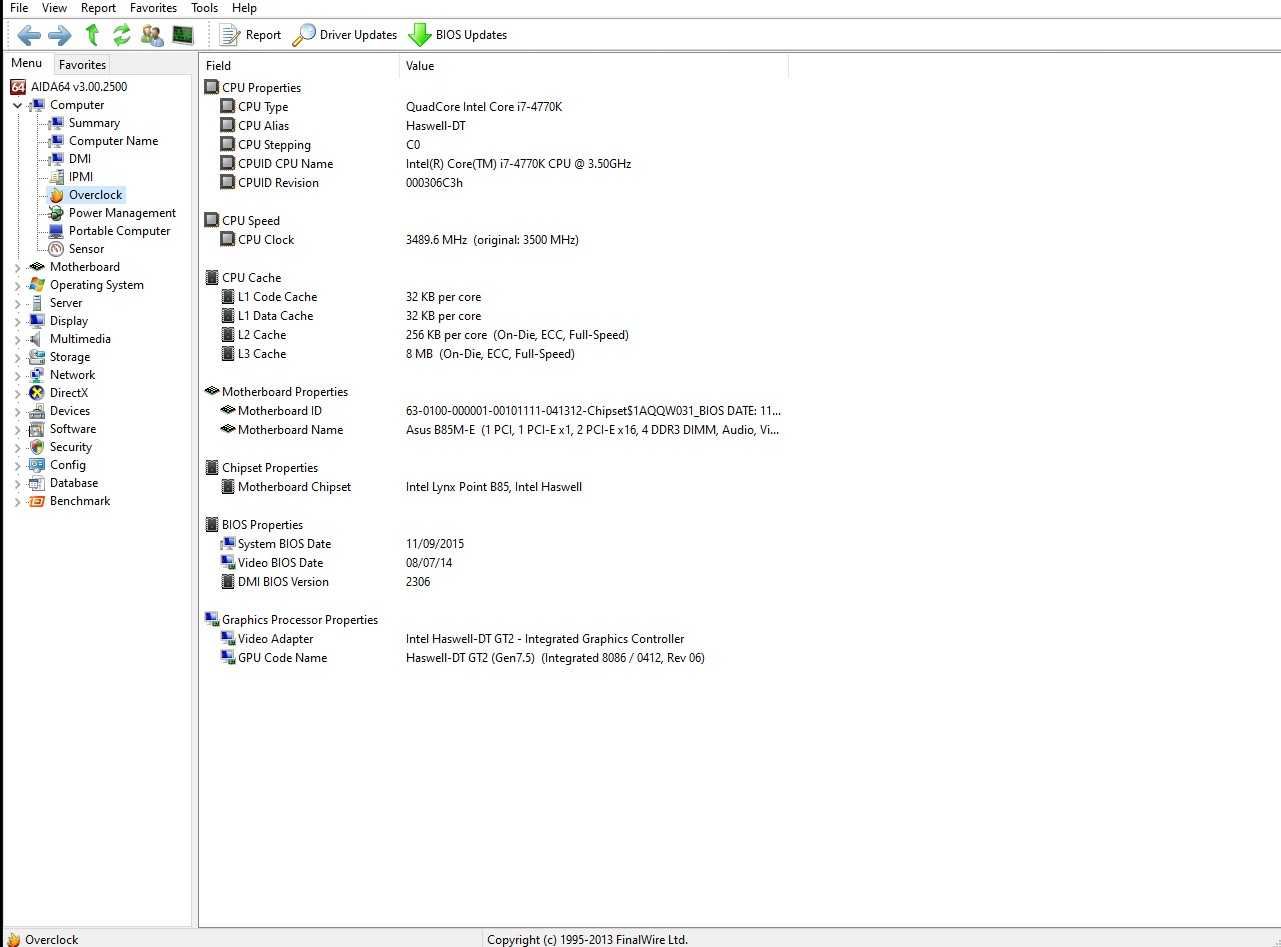Screen dimensions: 1281x947
Task: Sort by the Field column header
Action: [x=299, y=66]
